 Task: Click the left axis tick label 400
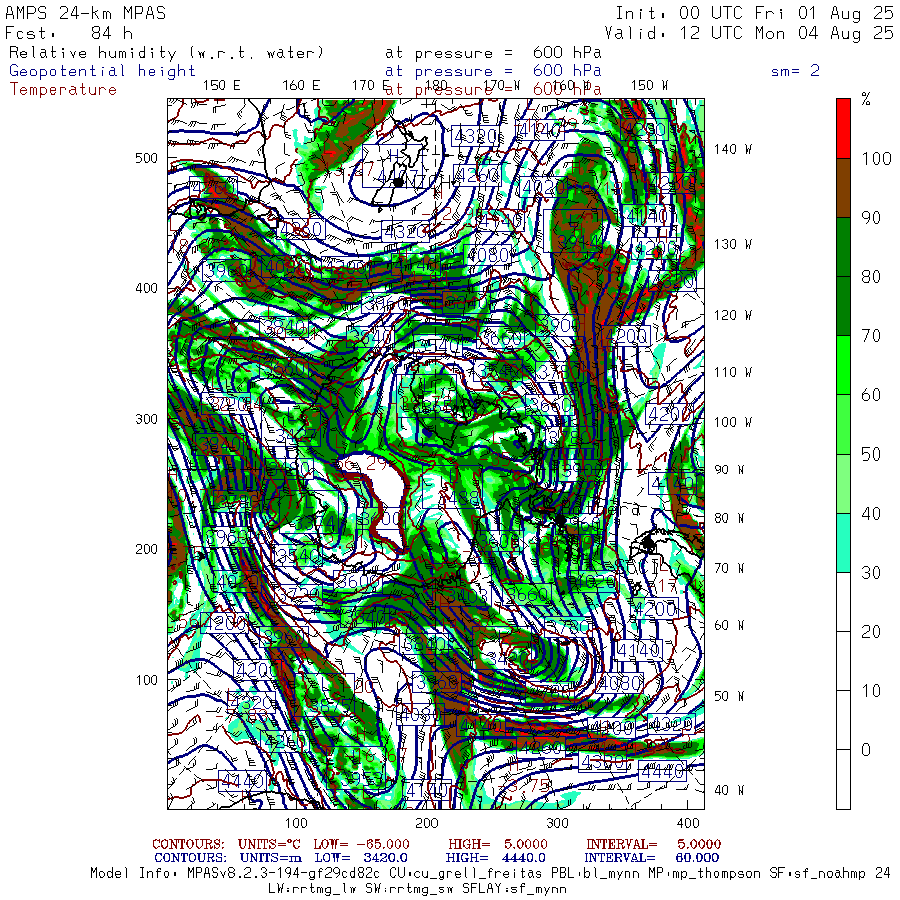point(146,288)
